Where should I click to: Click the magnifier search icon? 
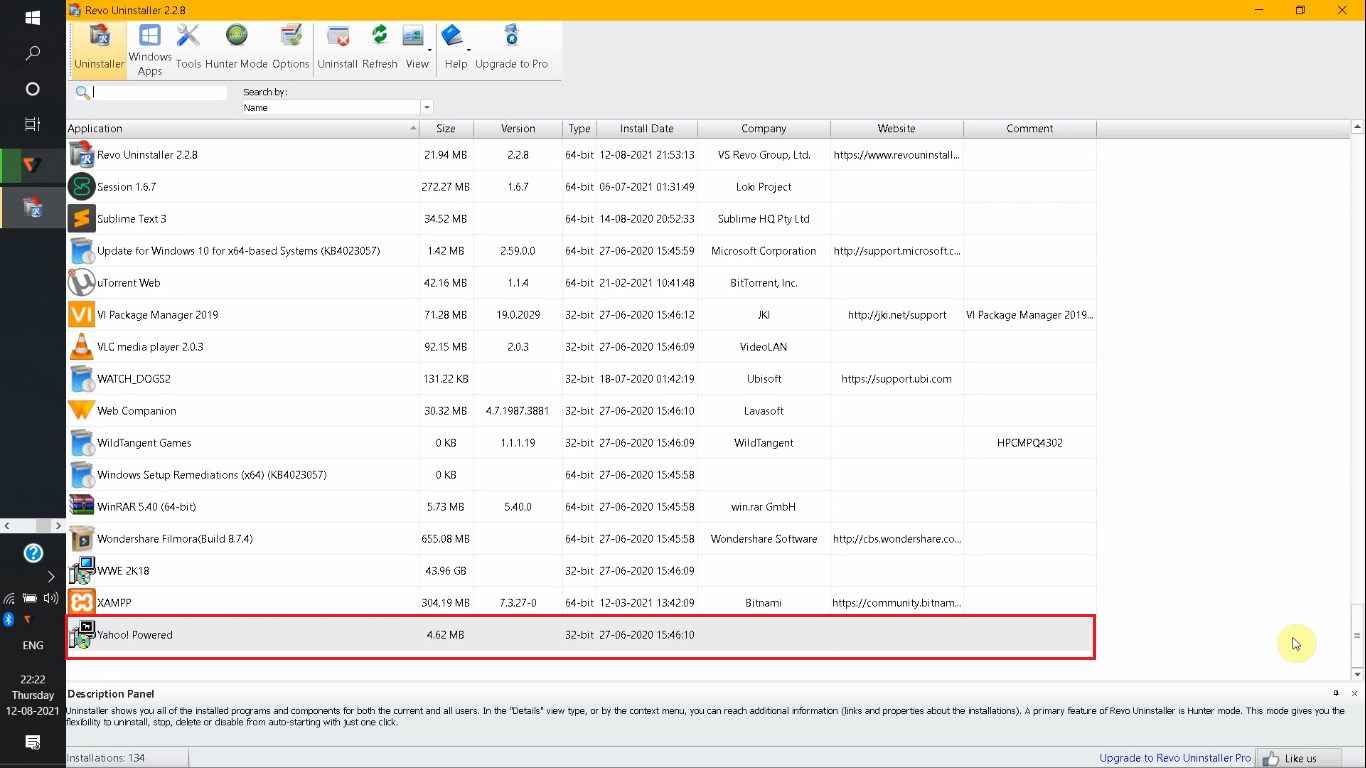[x=82, y=92]
